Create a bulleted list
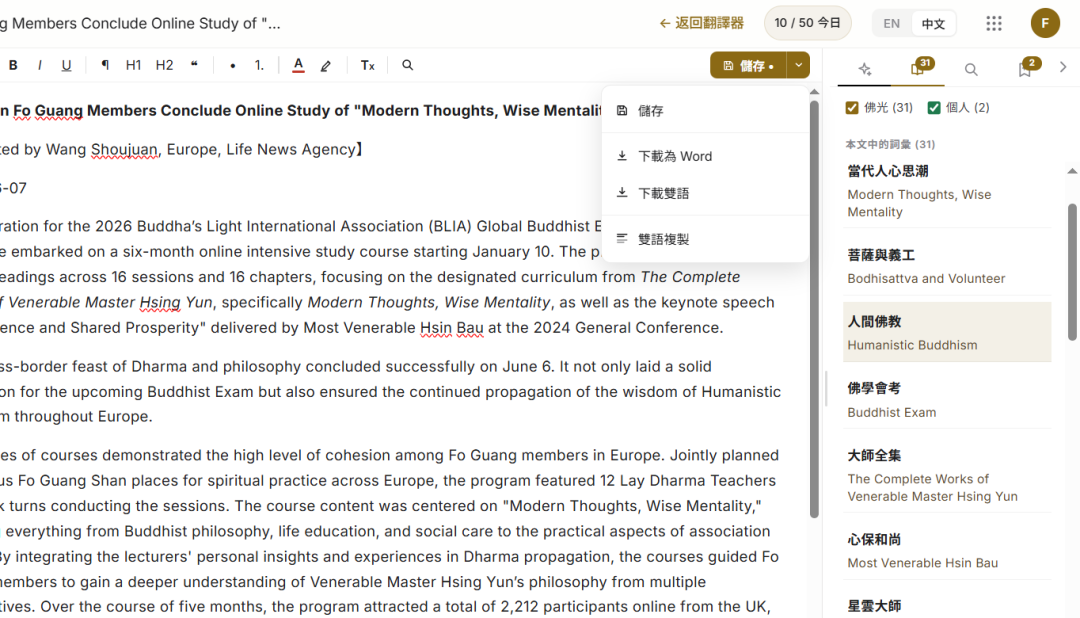Screen dimensions: 1080x618 click(x=232, y=65)
